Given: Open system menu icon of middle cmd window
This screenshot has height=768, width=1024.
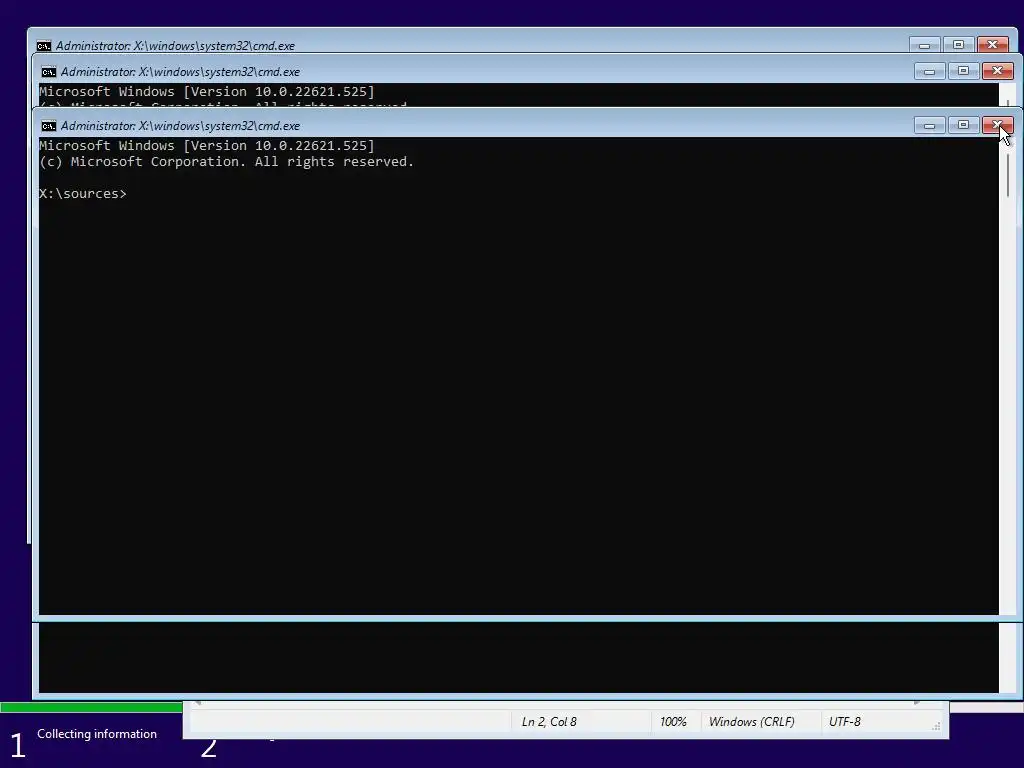Looking at the screenshot, I should [x=48, y=72].
